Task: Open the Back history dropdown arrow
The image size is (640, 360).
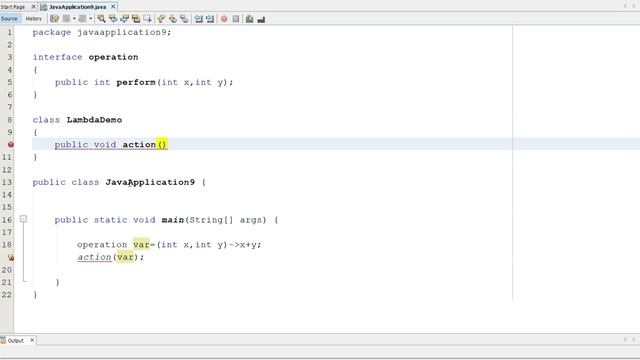Action: click(x=74, y=19)
